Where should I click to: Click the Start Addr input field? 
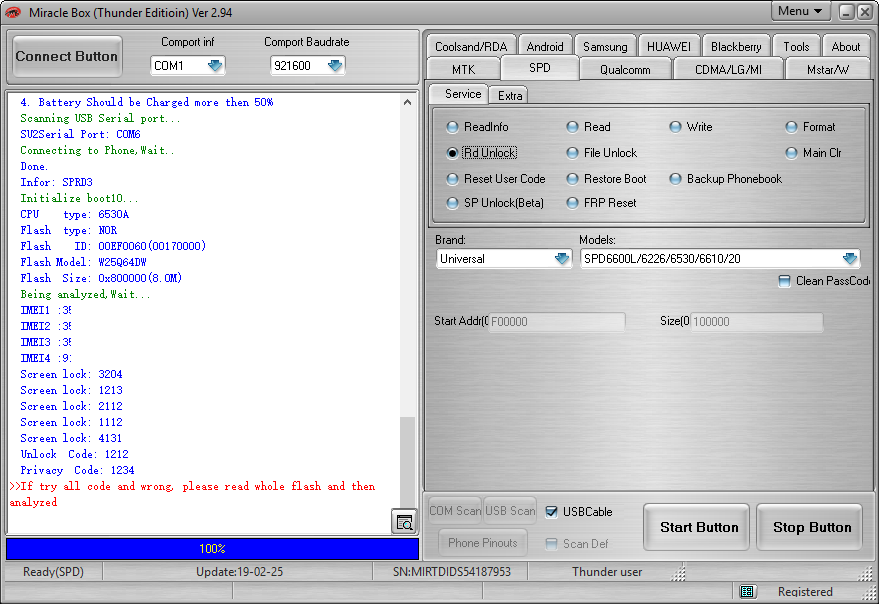coord(557,321)
